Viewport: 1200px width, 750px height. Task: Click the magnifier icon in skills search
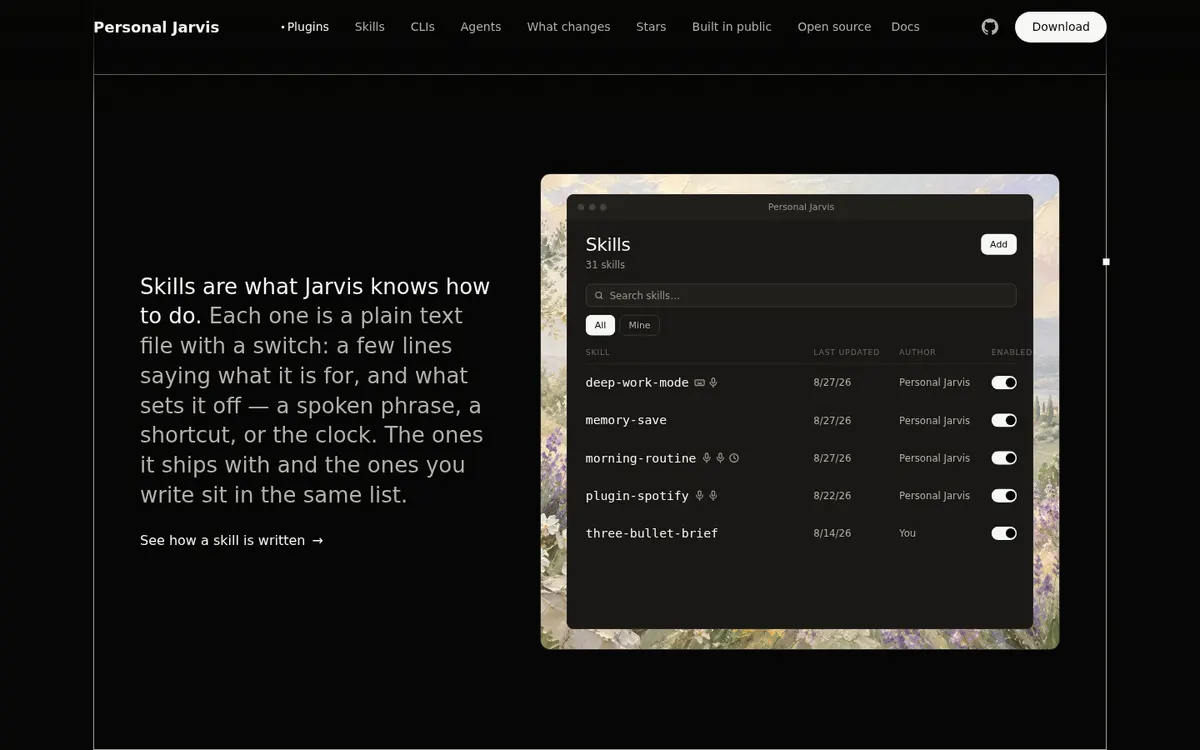tap(599, 296)
